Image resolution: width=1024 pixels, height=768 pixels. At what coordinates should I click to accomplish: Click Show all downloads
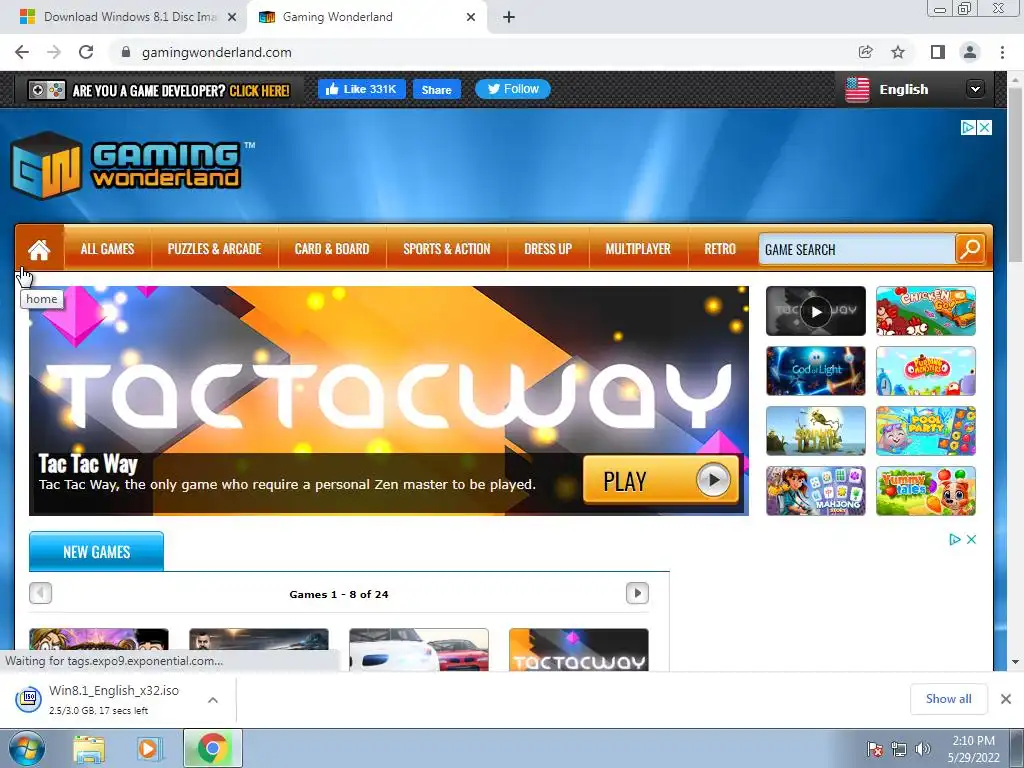tap(948, 699)
